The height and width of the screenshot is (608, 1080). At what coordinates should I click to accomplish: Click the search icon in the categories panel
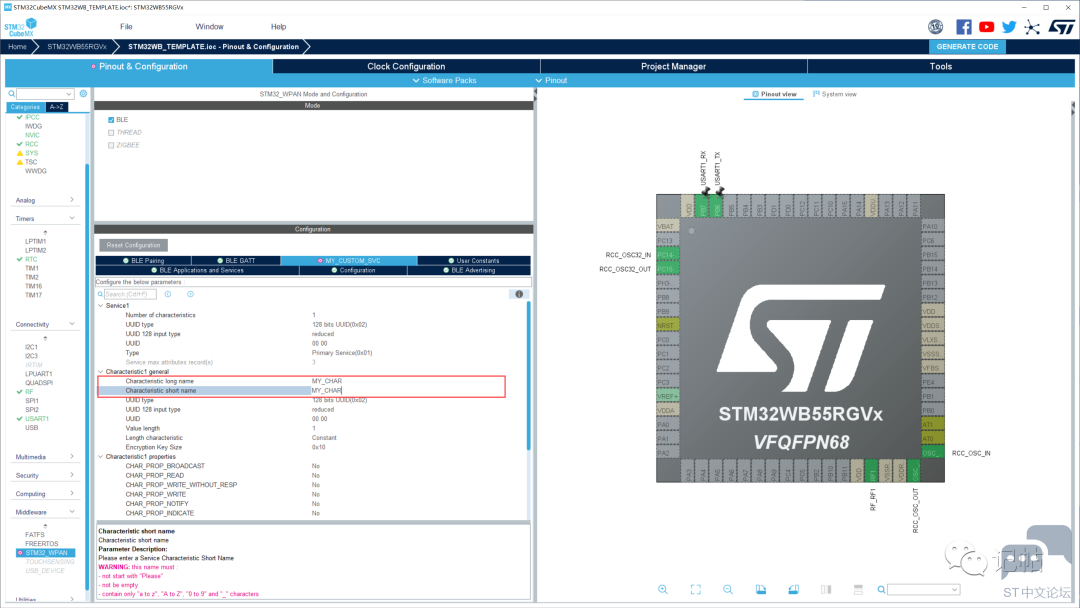click(12, 94)
